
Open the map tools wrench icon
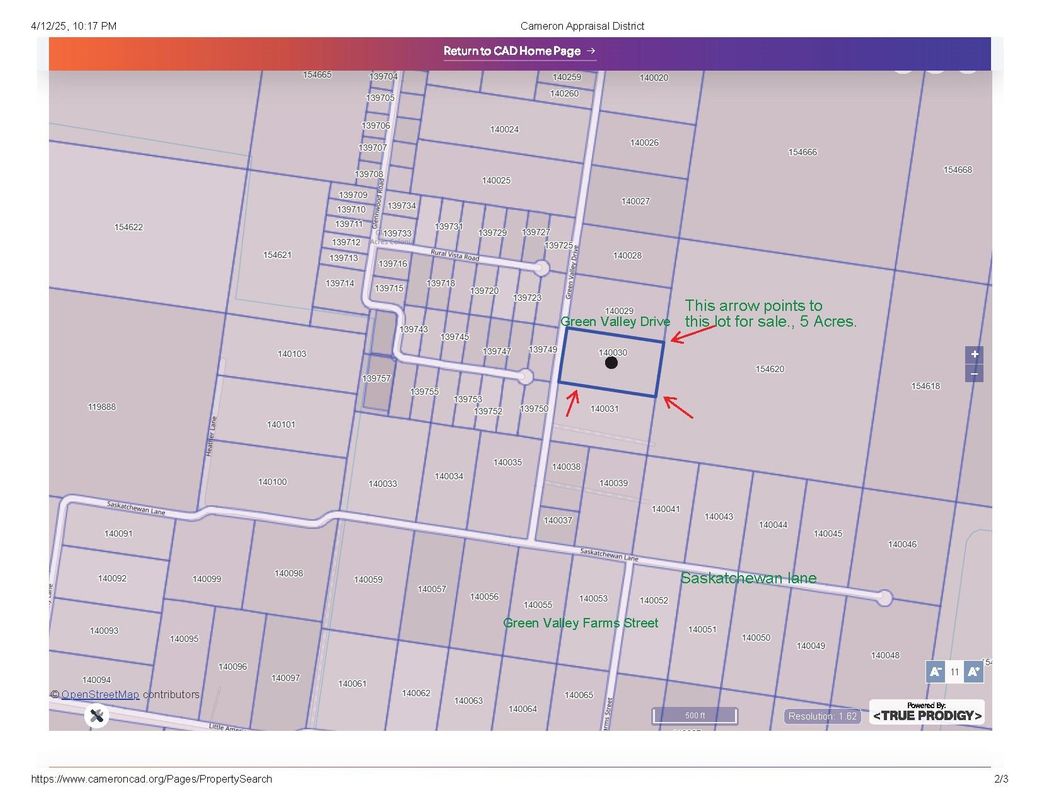[96, 715]
